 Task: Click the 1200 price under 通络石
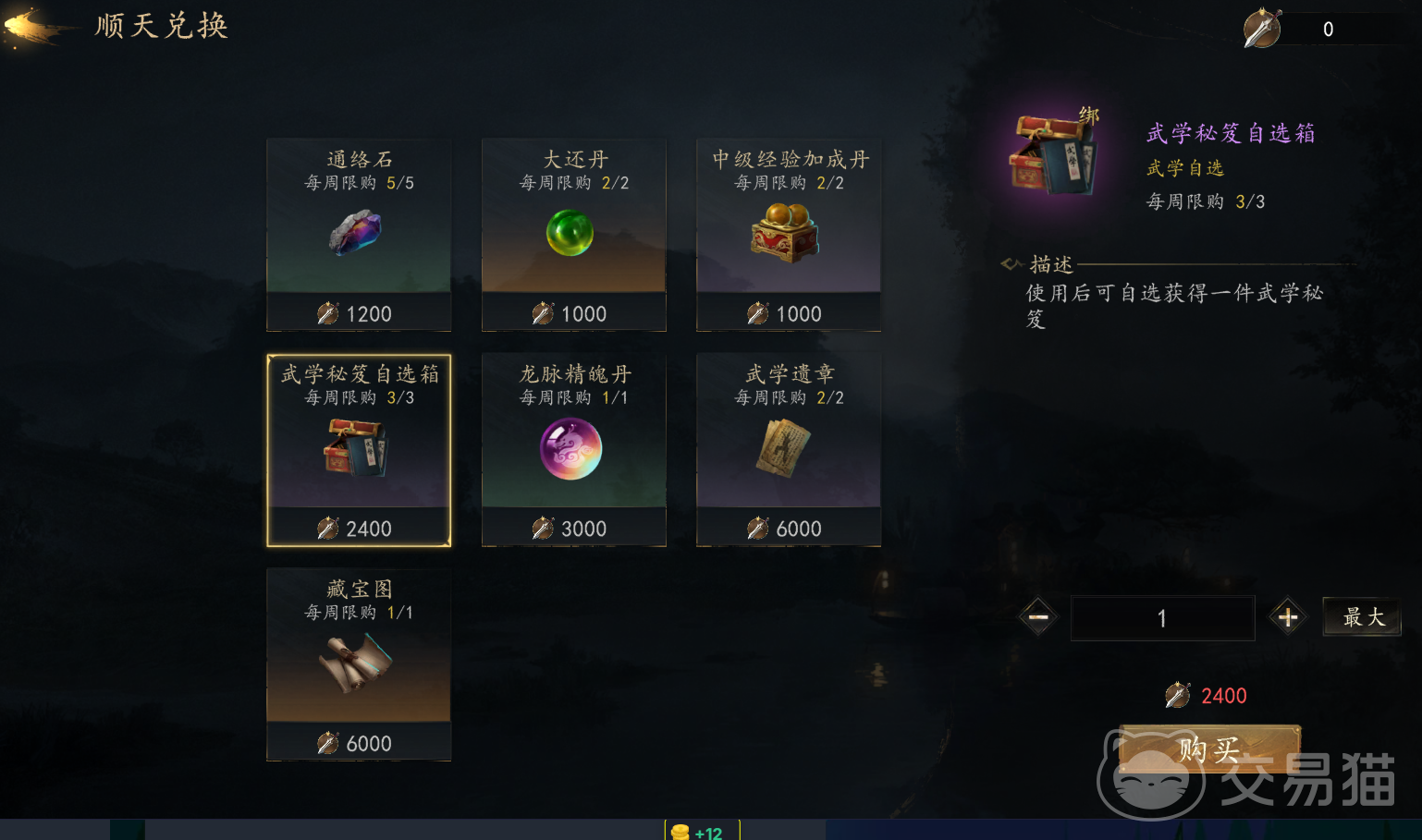(x=368, y=314)
